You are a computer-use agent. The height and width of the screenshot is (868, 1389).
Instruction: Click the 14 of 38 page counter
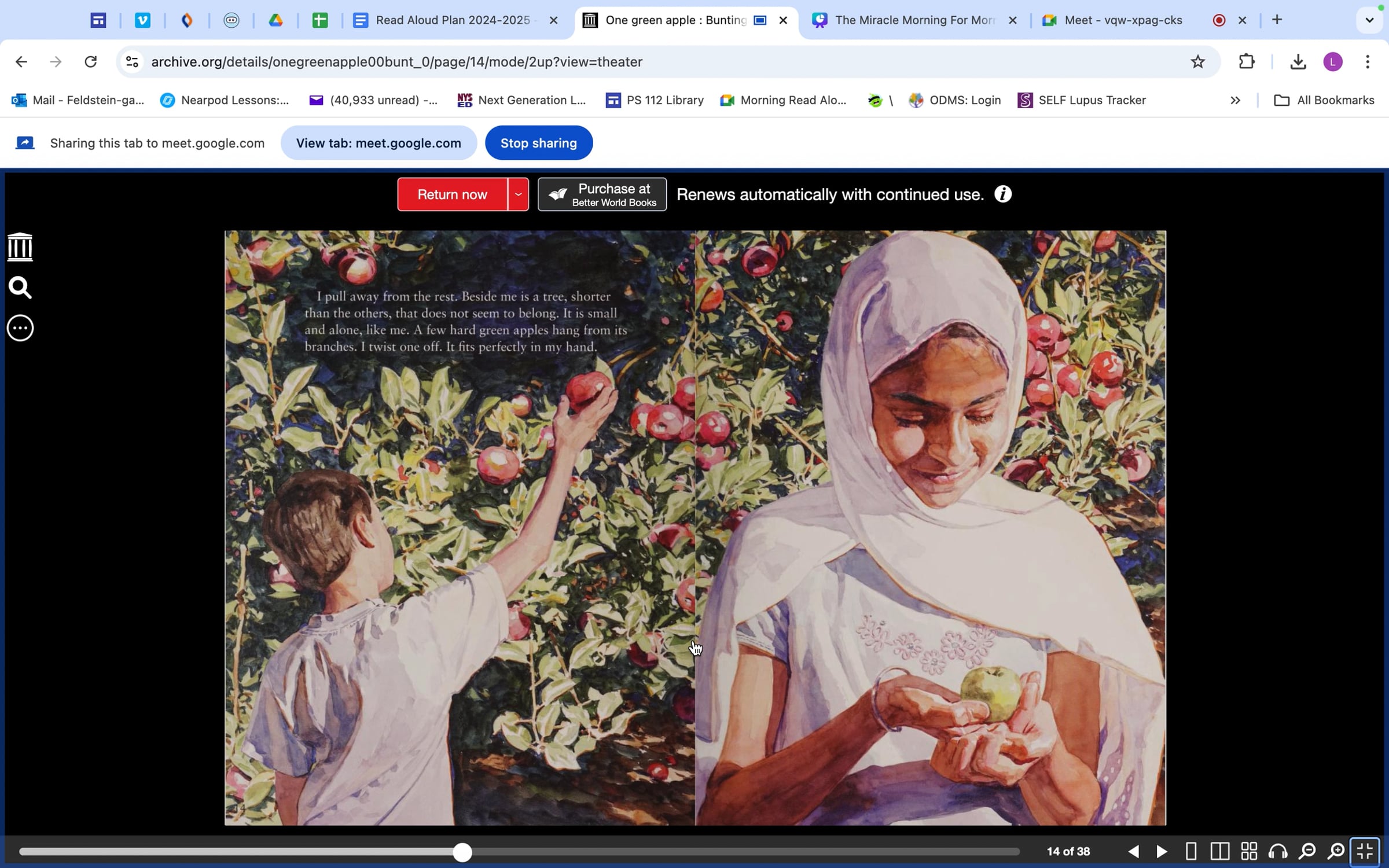(1068, 851)
